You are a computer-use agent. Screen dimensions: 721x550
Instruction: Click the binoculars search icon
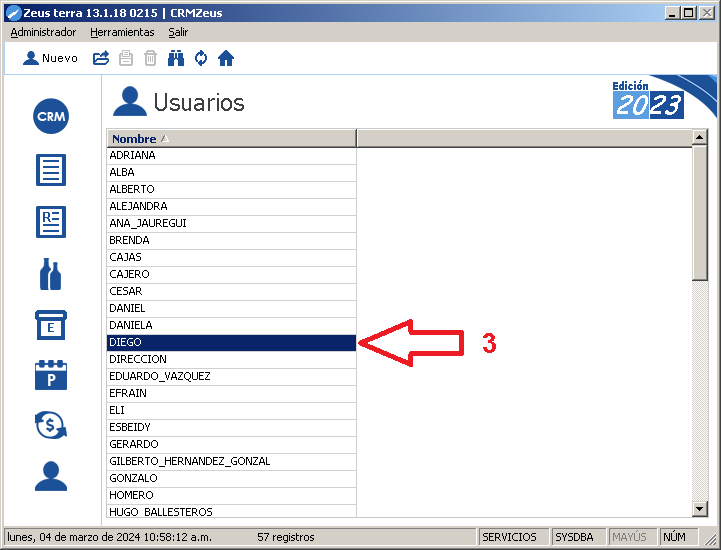click(x=176, y=58)
